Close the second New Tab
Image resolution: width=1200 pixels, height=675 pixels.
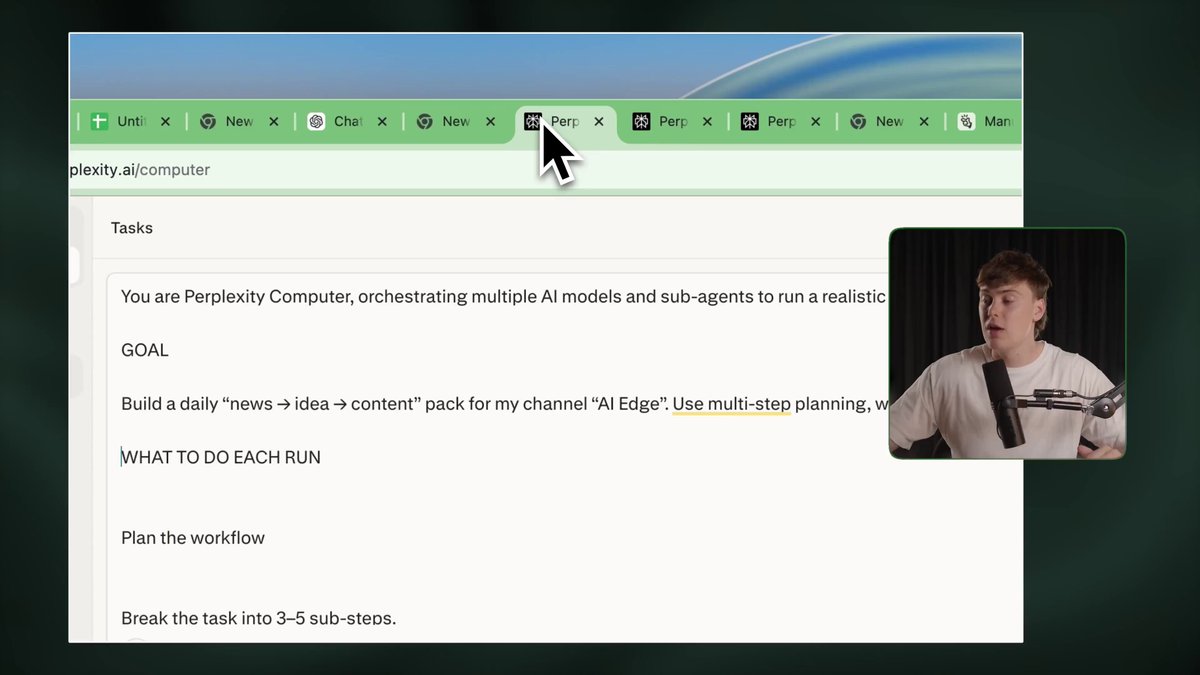click(x=490, y=121)
